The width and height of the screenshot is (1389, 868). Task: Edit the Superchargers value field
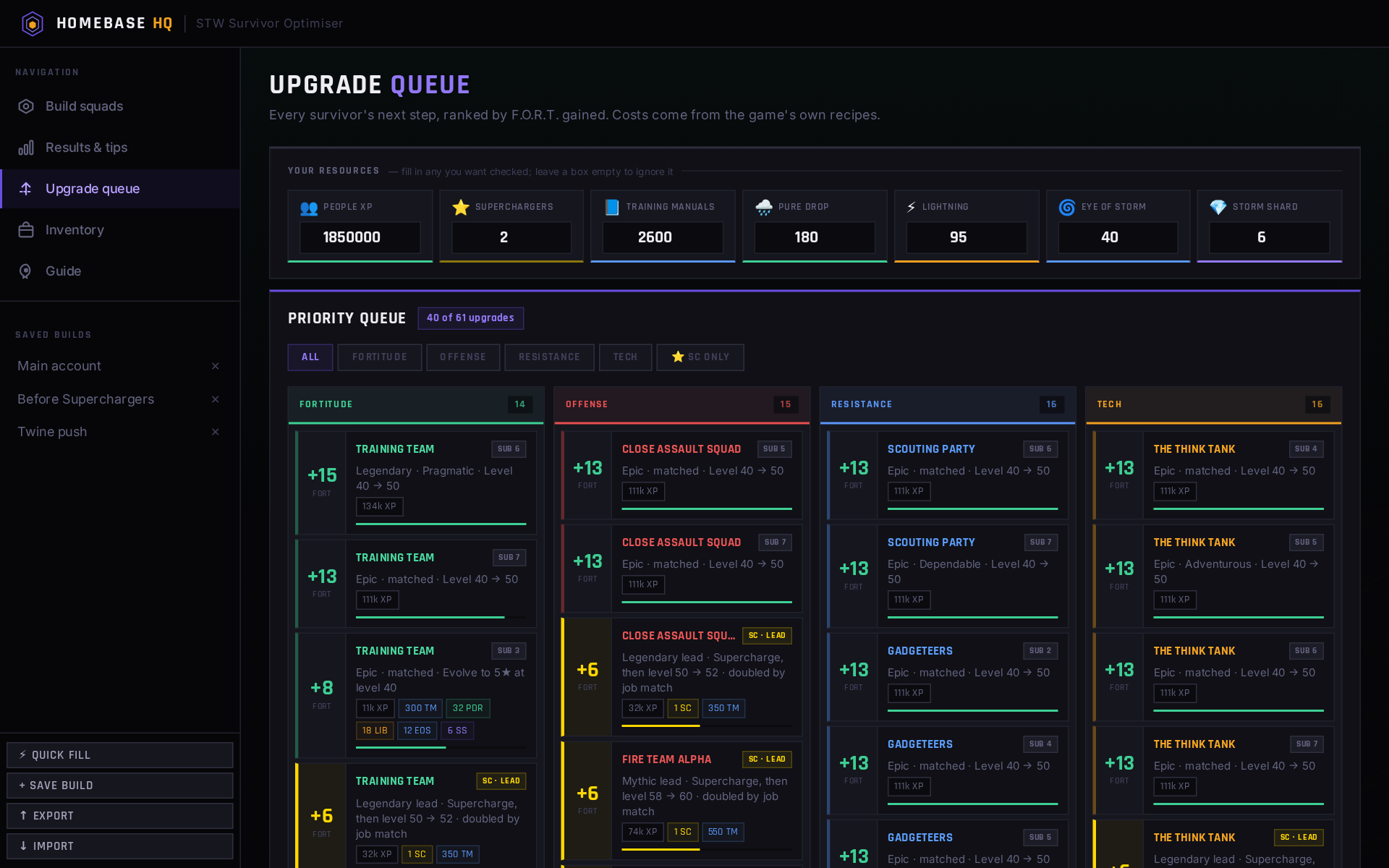[x=511, y=237]
